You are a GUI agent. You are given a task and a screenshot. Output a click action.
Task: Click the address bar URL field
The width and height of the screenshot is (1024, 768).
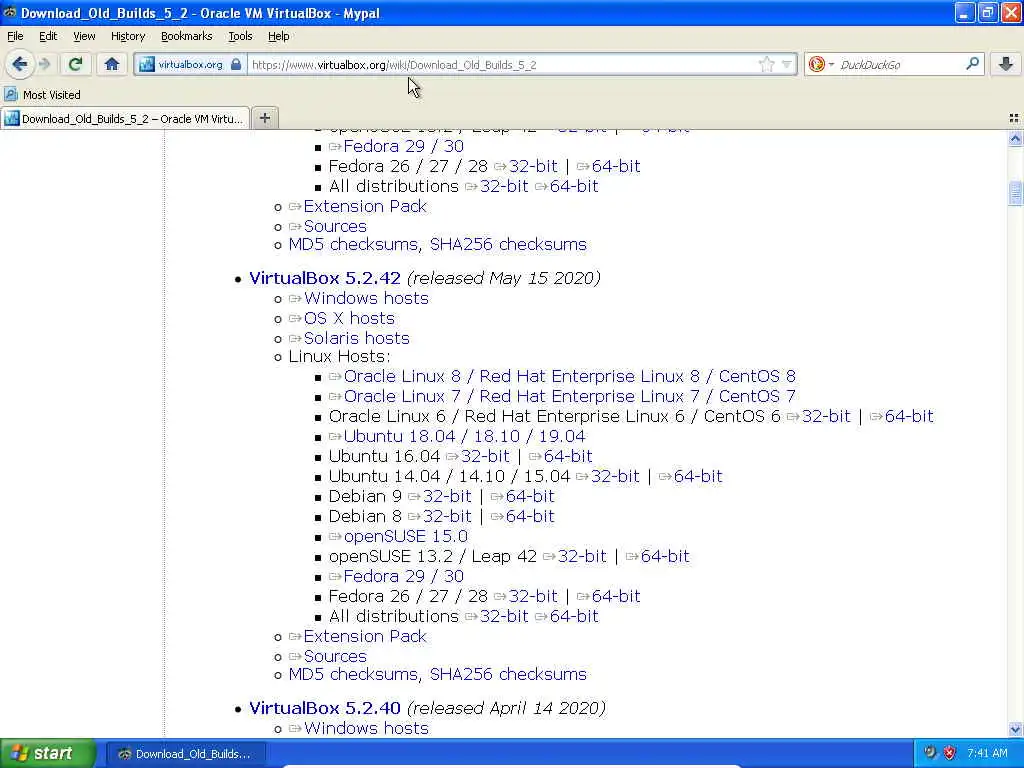coord(503,65)
